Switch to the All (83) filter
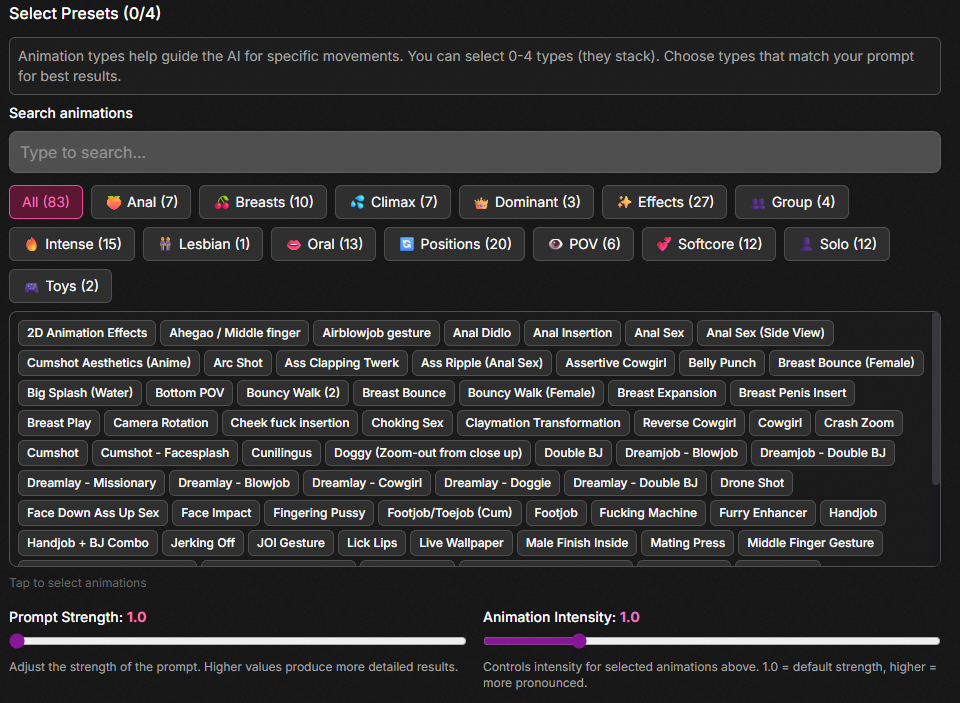 46,202
